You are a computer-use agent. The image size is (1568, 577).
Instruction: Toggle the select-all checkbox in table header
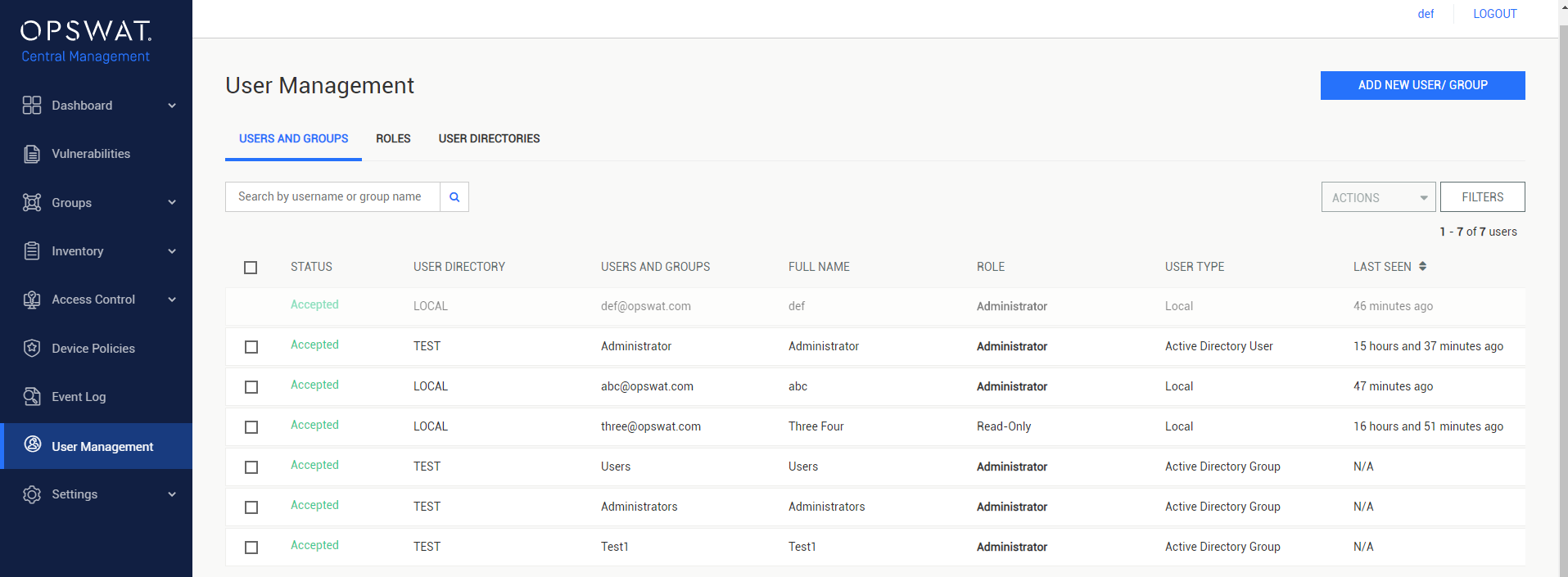pos(251,268)
